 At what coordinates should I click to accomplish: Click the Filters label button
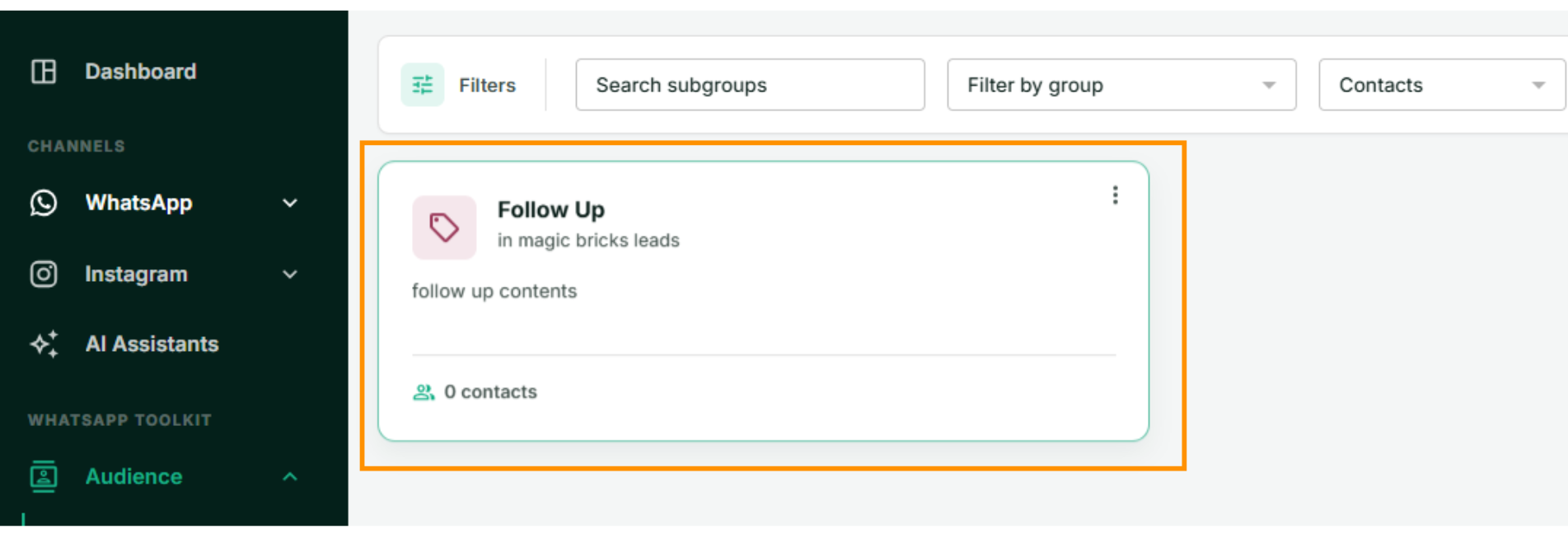487,85
